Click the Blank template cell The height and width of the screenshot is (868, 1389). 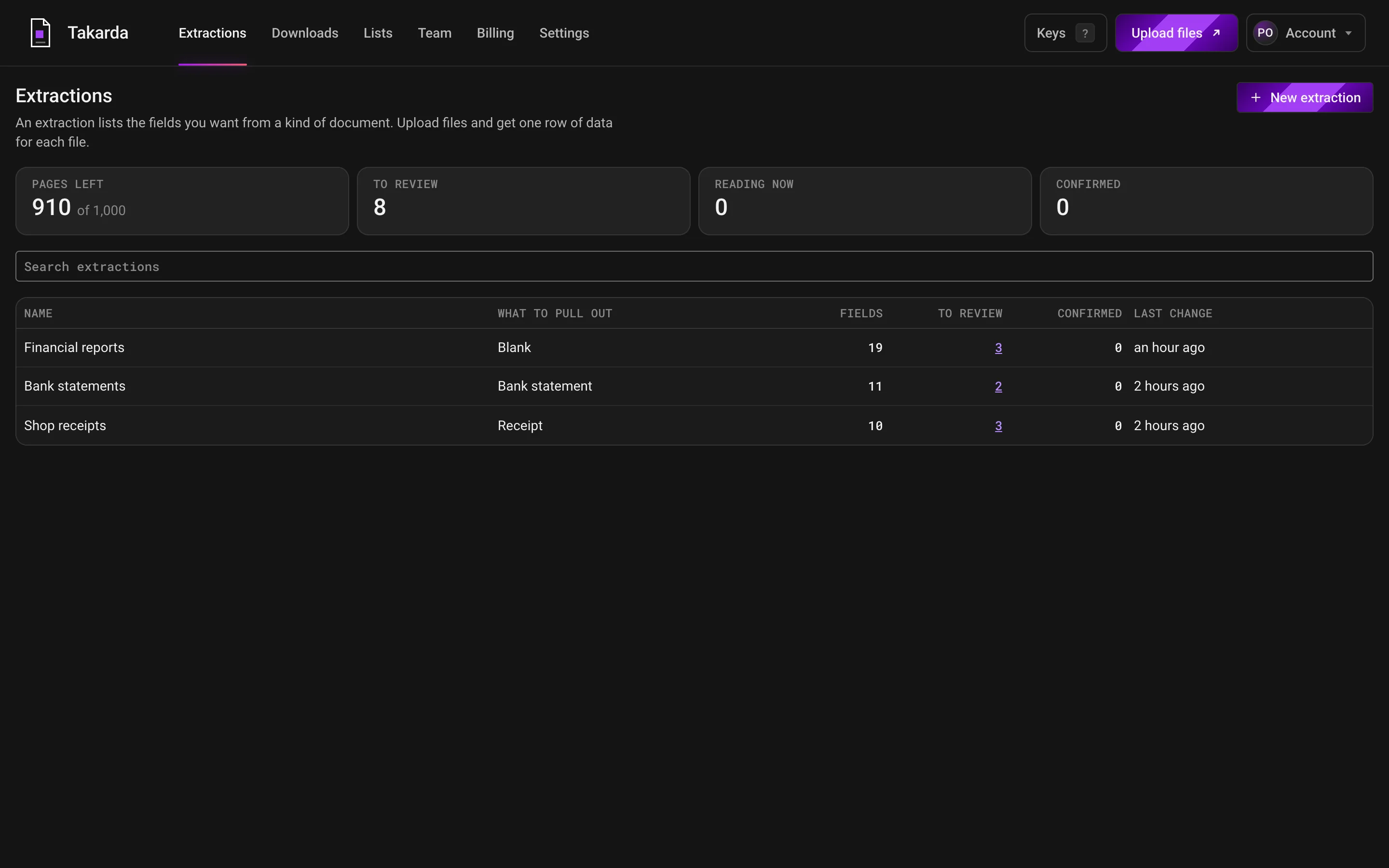(x=514, y=347)
